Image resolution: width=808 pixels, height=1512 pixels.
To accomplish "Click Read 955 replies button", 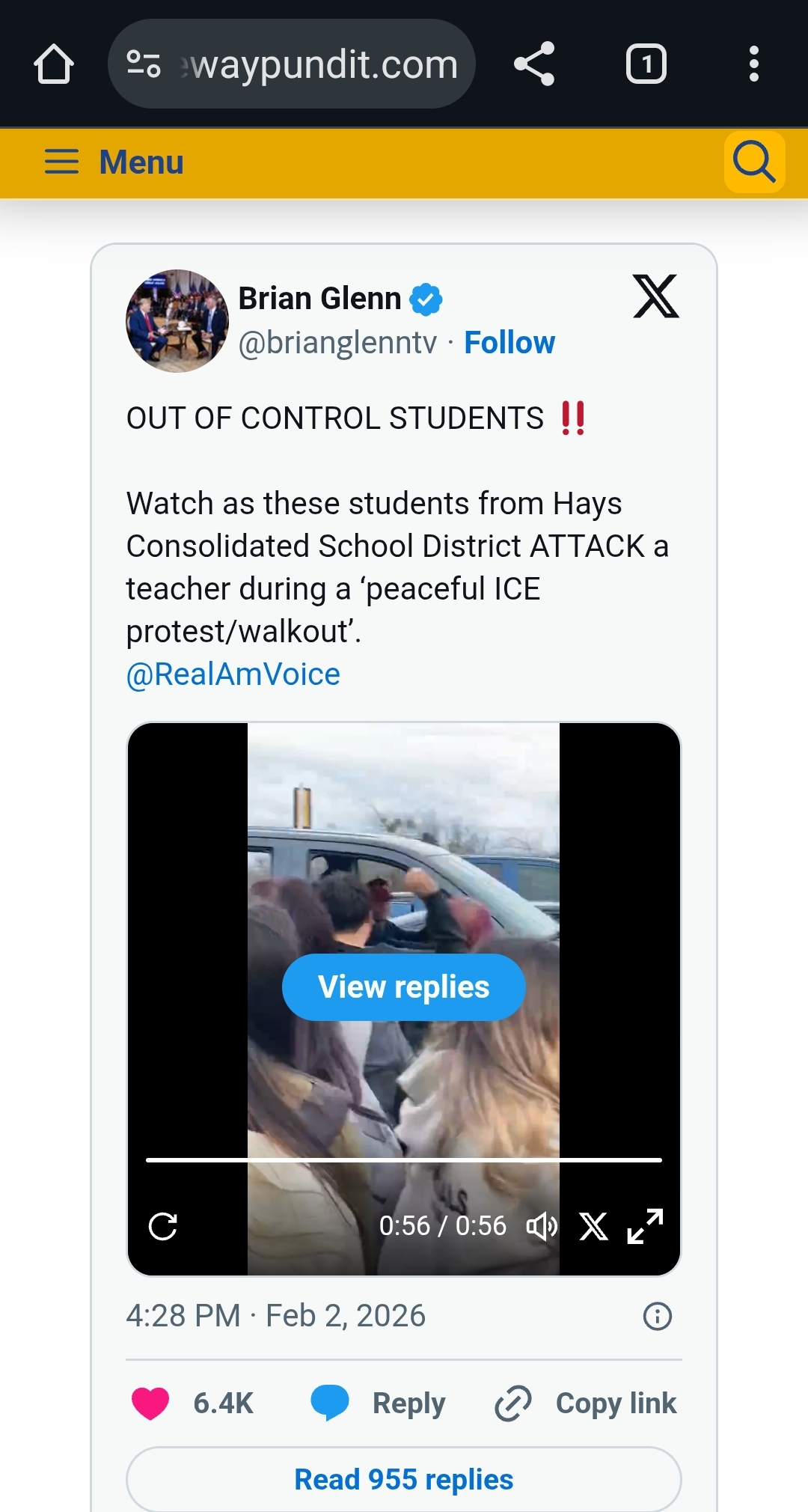I will (404, 1479).
